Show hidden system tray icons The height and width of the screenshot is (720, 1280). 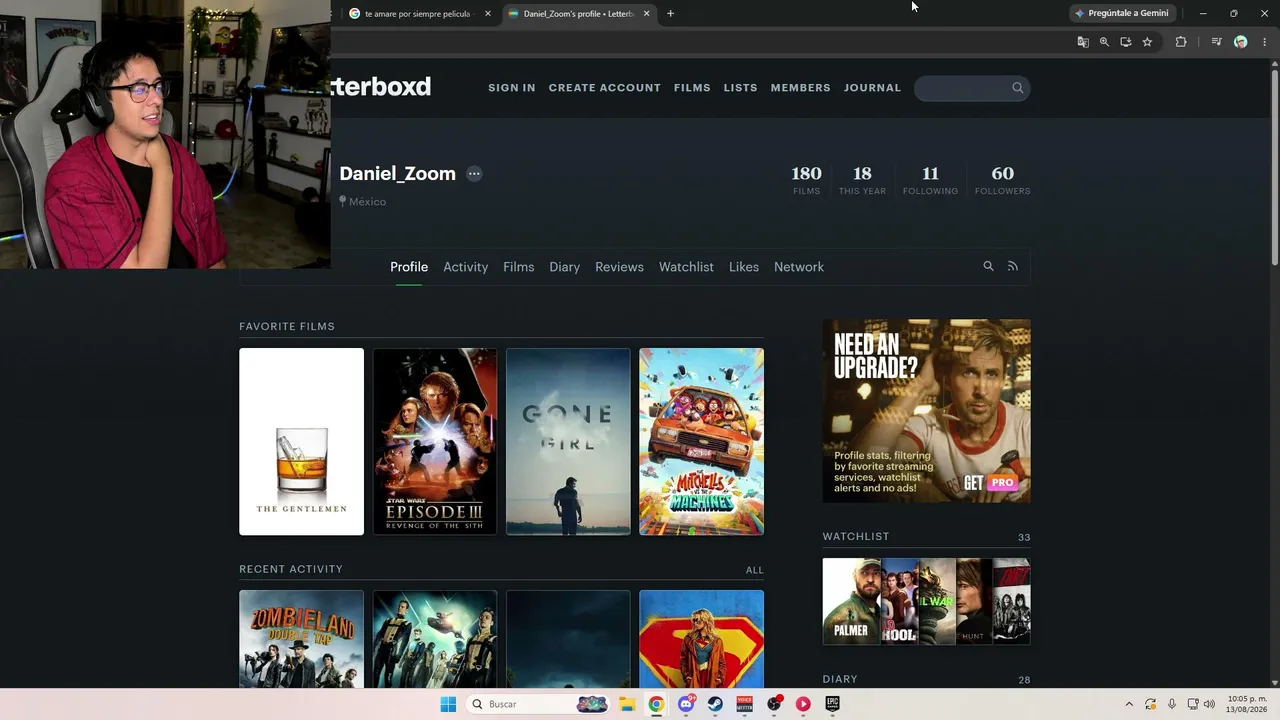(1129, 704)
